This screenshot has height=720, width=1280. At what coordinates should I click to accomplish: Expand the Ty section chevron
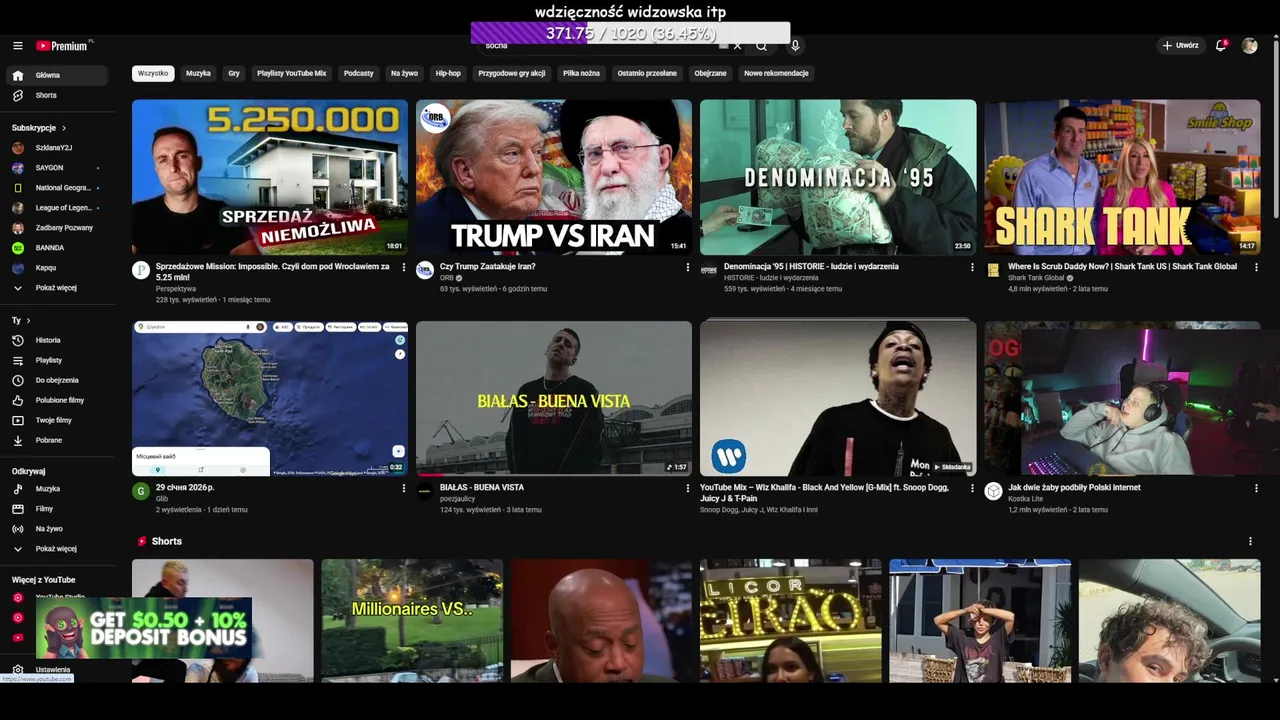[28, 321]
